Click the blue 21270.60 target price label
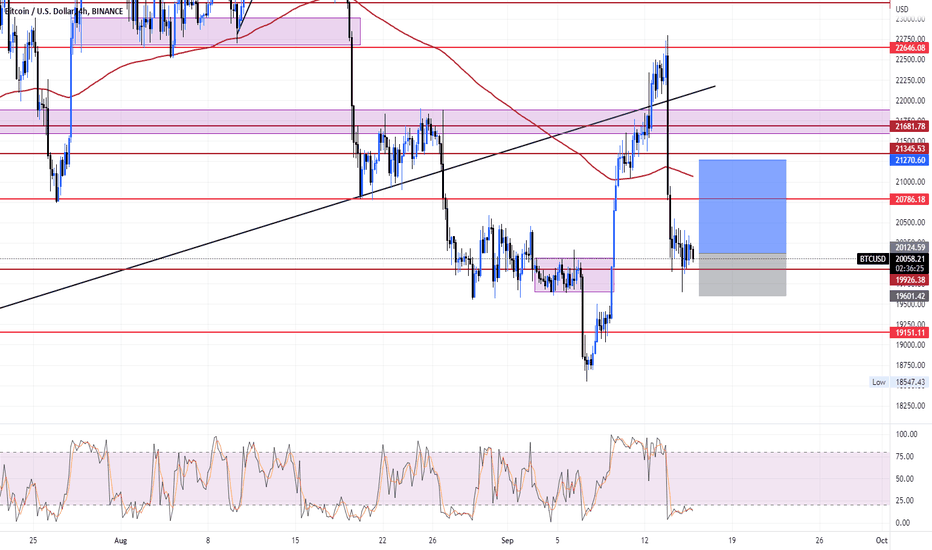Viewport: 932px width, 550px height. coord(909,160)
